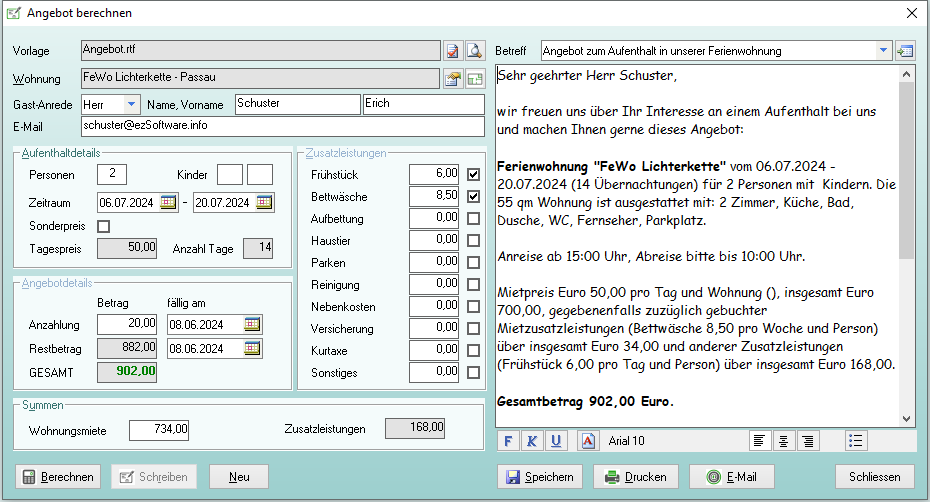Screen dimensions: 930x502
Task: Check the Parken option
Action: click(473, 262)
